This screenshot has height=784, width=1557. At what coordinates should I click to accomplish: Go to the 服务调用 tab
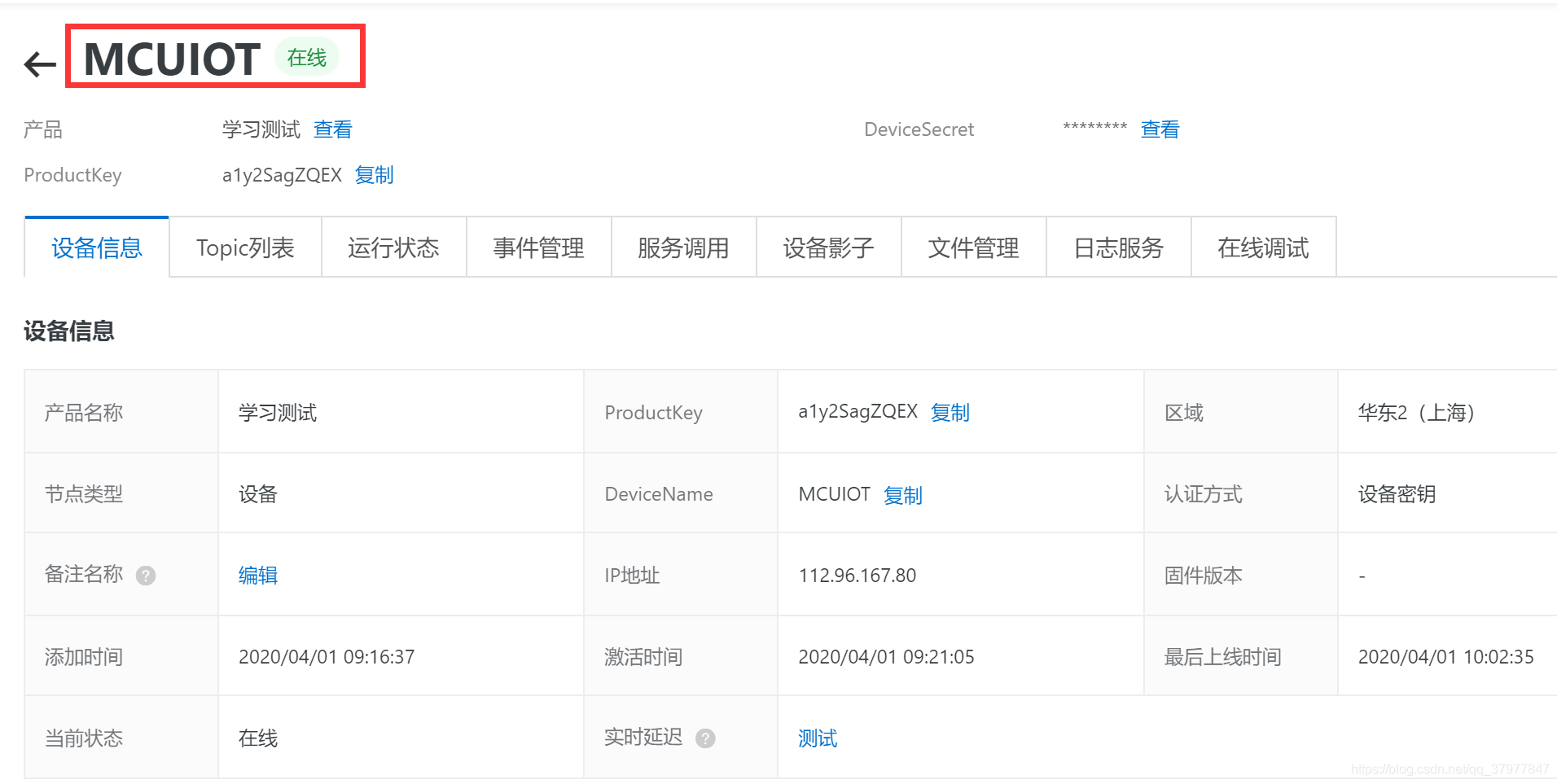(x=683, y=247)
